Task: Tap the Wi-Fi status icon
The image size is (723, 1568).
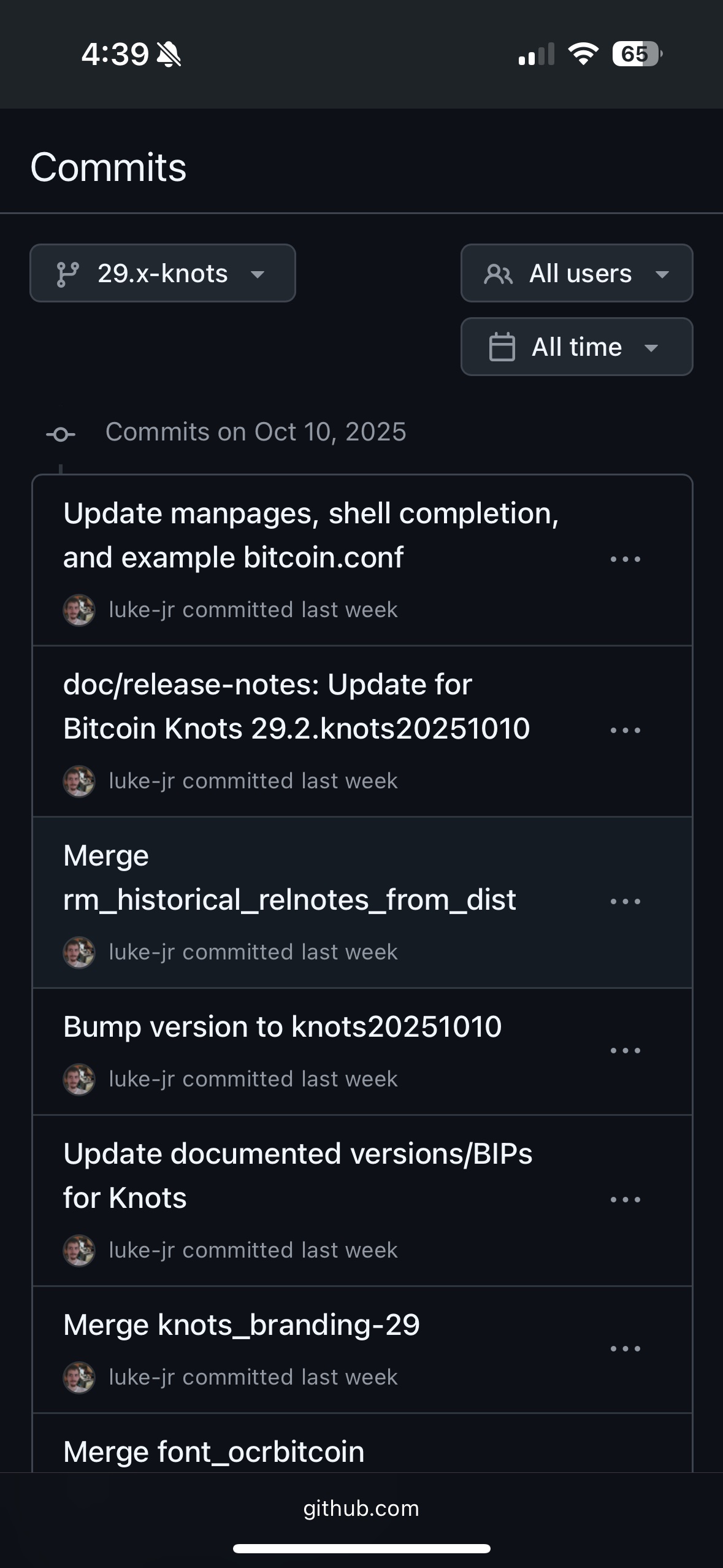Action: pyautogui.click(x=583, y=54)
